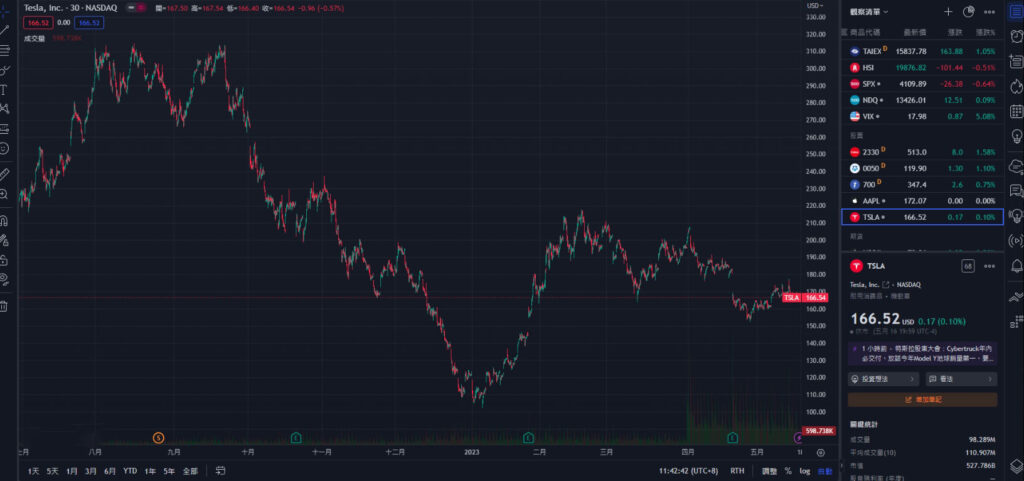The height and width of the screenshot is (481, 1024).
Task: Open time axis settings gear icon
Action: coord(821,452)
